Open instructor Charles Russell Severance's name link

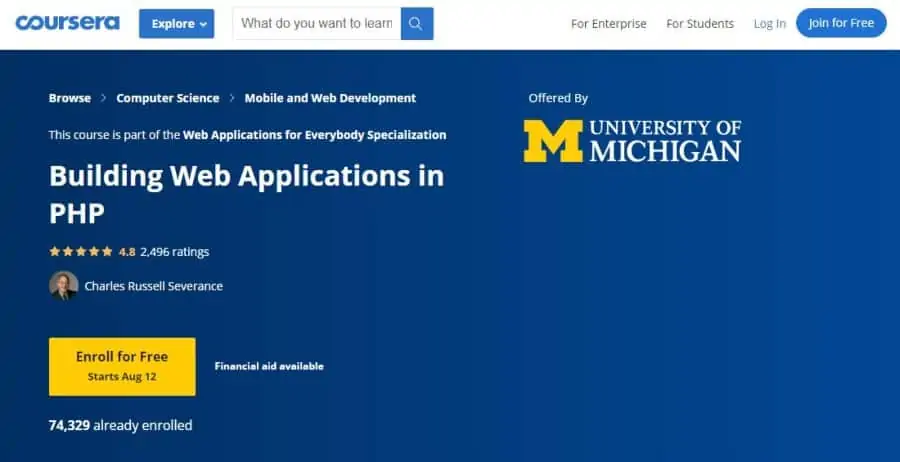coord(154,286)
